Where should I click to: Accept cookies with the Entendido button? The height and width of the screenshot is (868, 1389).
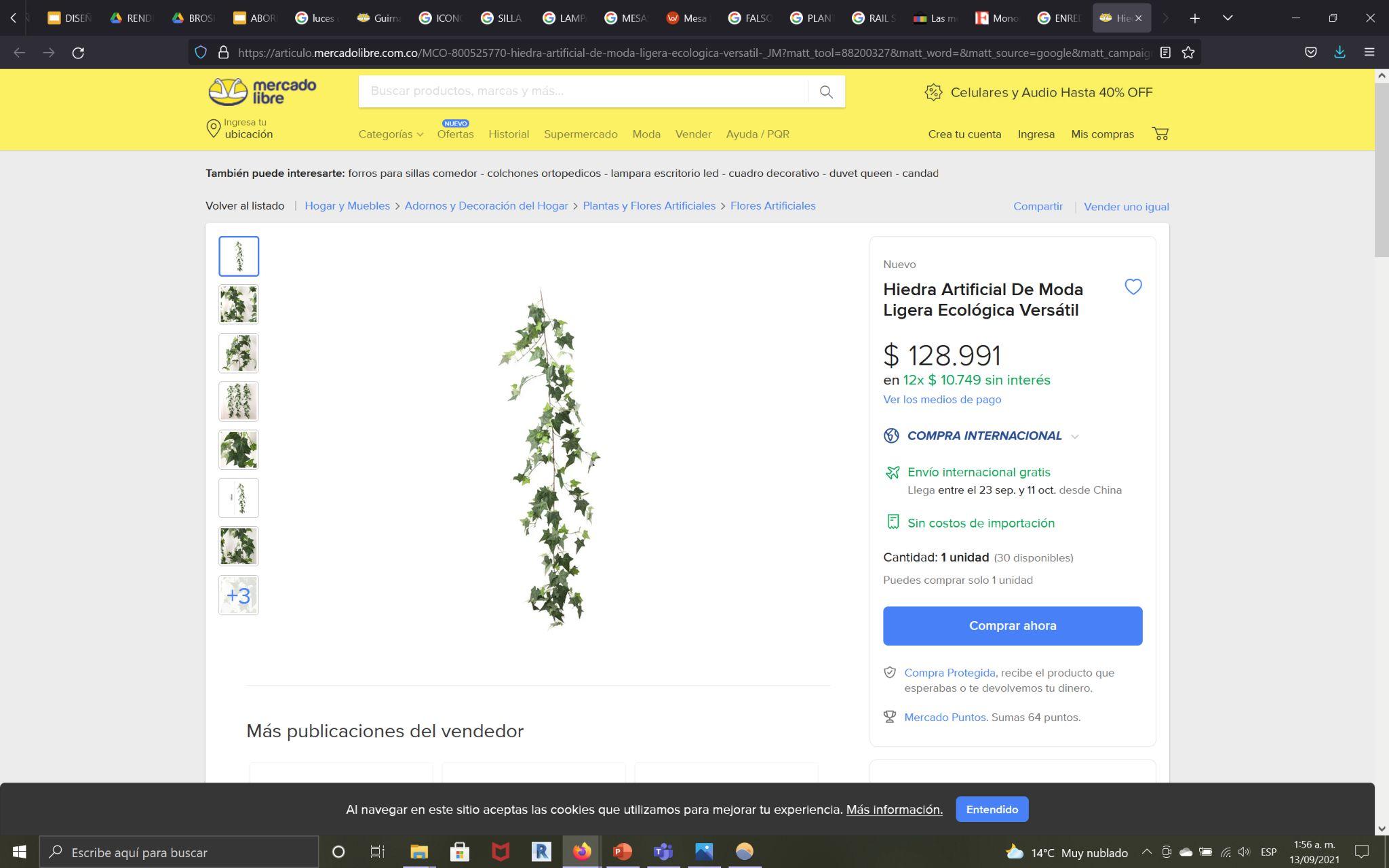pos(992,809)
